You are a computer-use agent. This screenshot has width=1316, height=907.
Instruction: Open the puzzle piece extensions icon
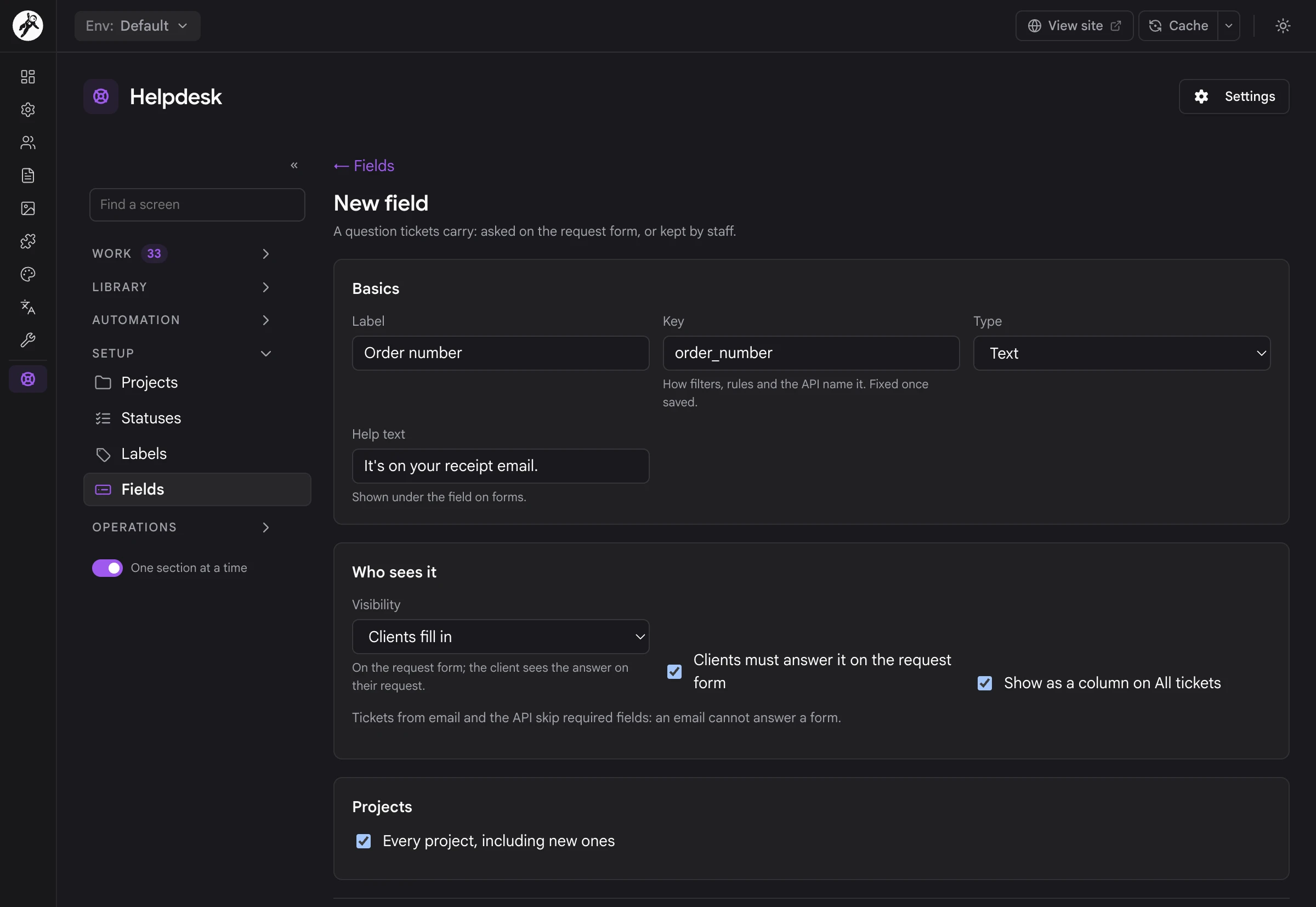pos(28,241)
